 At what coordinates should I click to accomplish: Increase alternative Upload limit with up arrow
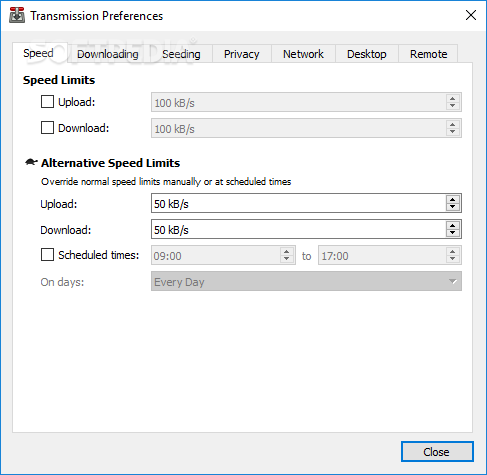click(453, 200)
